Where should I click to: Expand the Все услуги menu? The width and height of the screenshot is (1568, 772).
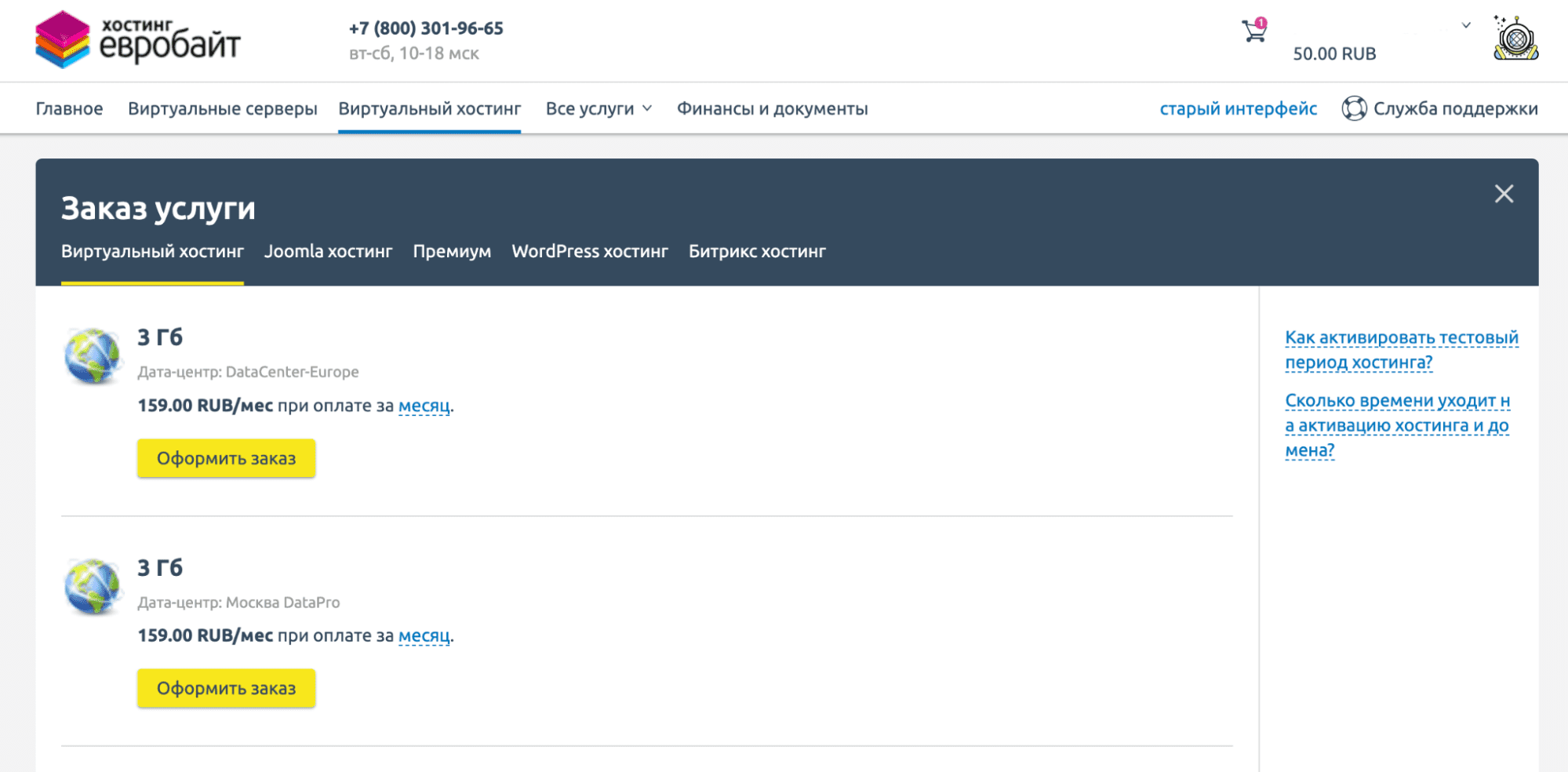click(598, 109)
